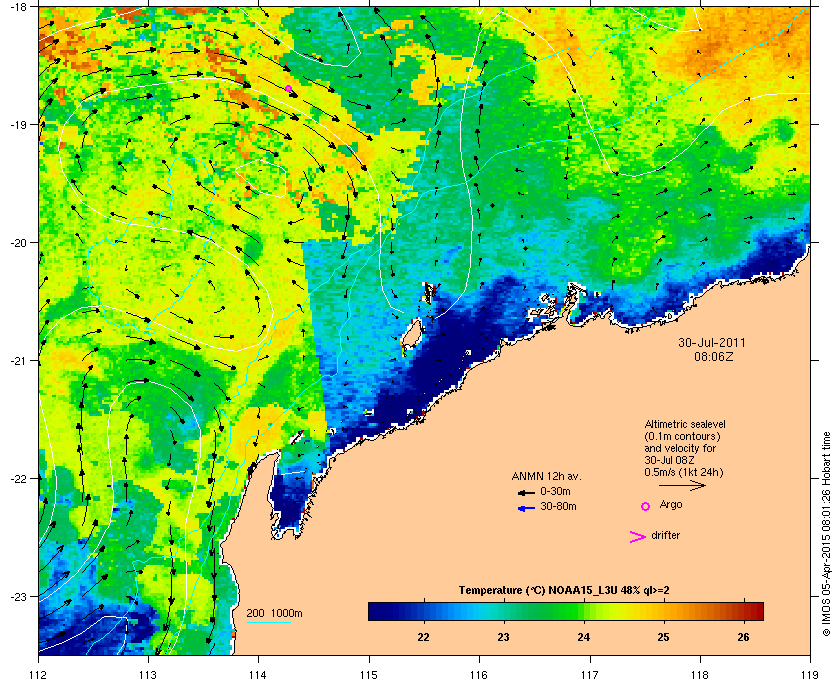Image resolution: width=840 pixels, height=680 pixels.
Task: Click the -19 latitude axis label
Action: click(x=18, y=125)
